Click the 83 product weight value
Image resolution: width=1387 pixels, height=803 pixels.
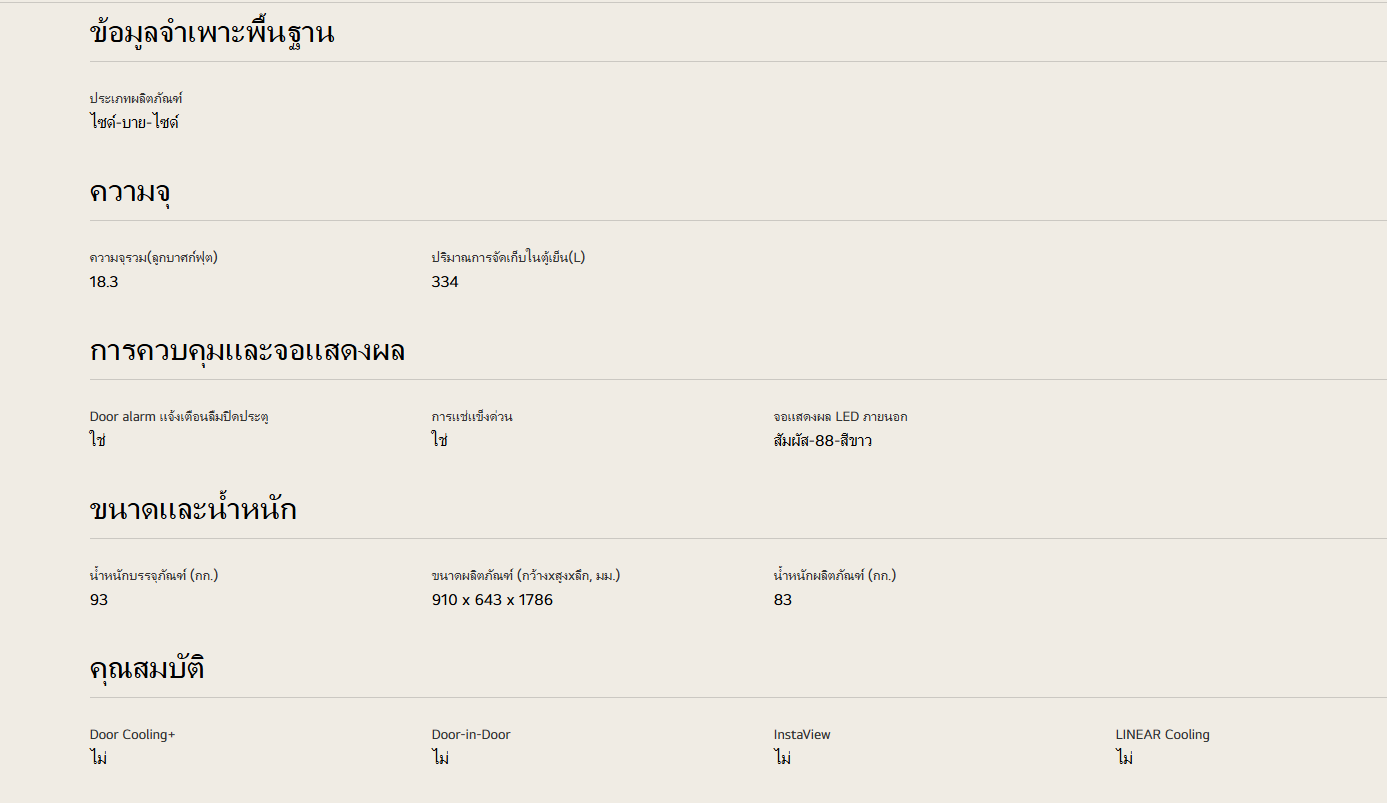783,600
